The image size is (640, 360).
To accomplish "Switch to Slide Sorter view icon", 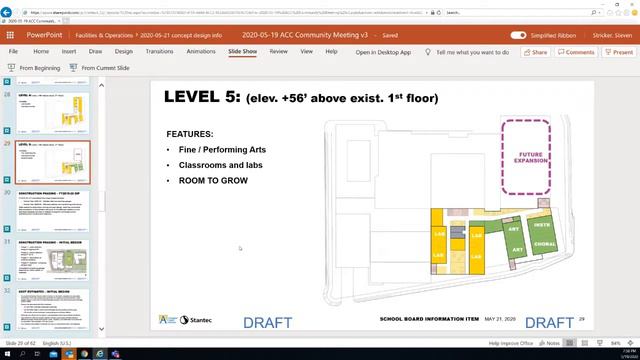I will (x=585, y=343).
